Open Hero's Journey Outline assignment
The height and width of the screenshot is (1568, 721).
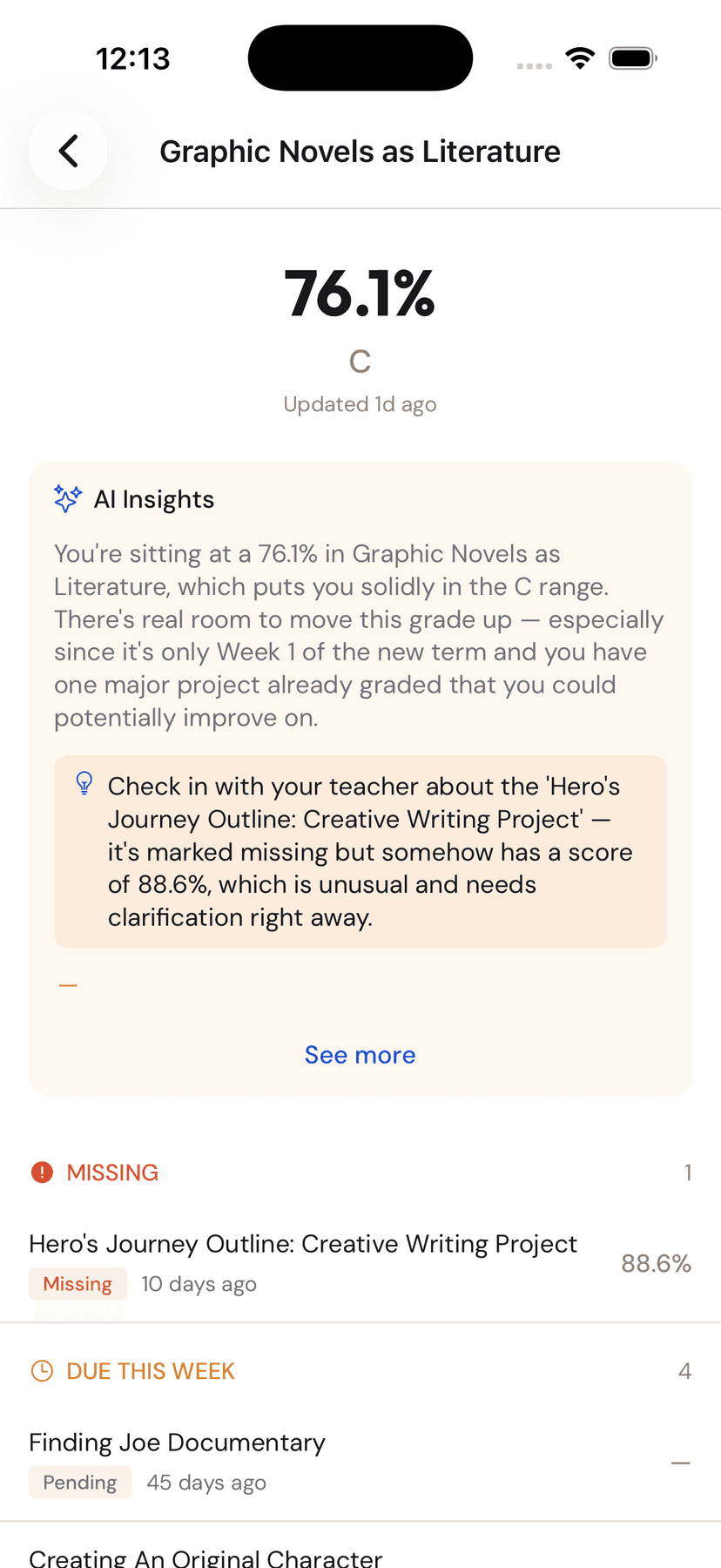(303, 1244)
